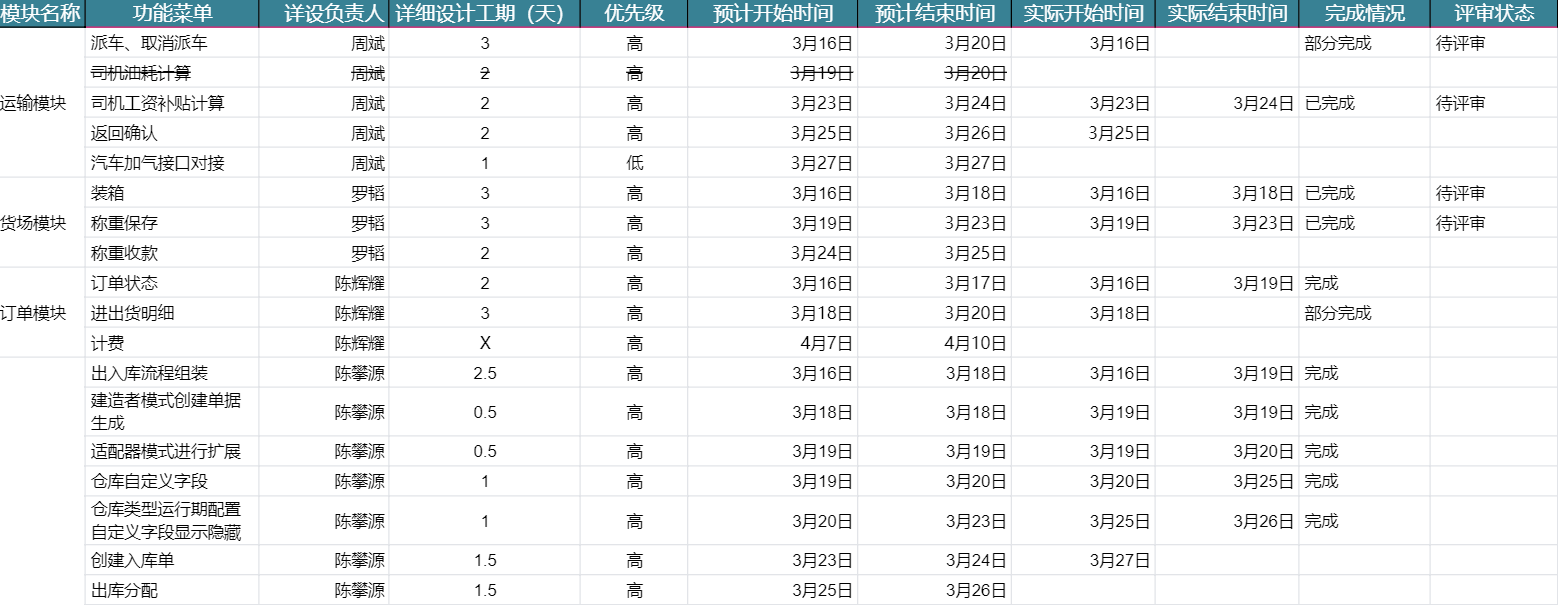
Task: Click the 评审状态 column header
Action: pos(1493,13)
